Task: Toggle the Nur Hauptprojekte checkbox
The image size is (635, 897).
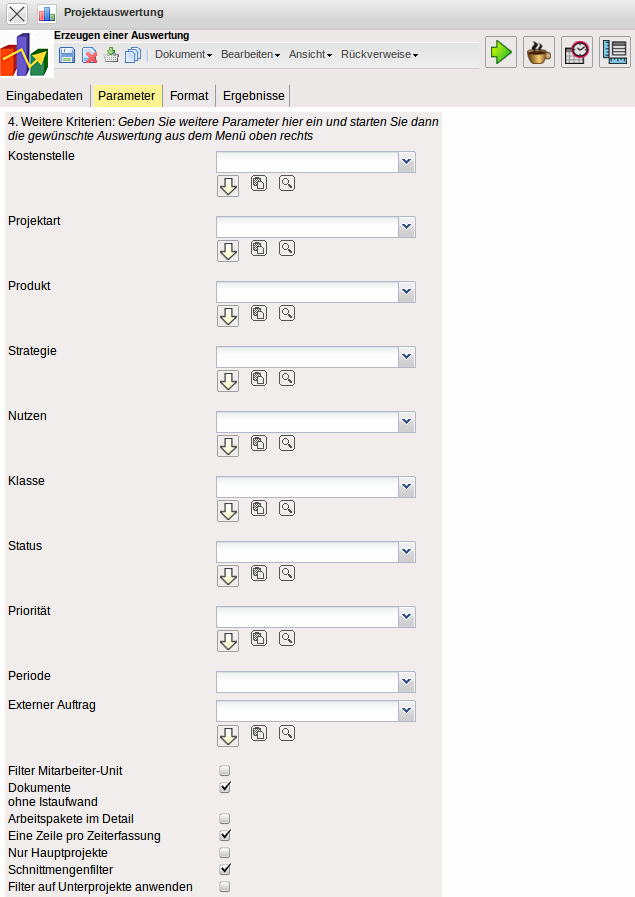Action: point(225,852)
